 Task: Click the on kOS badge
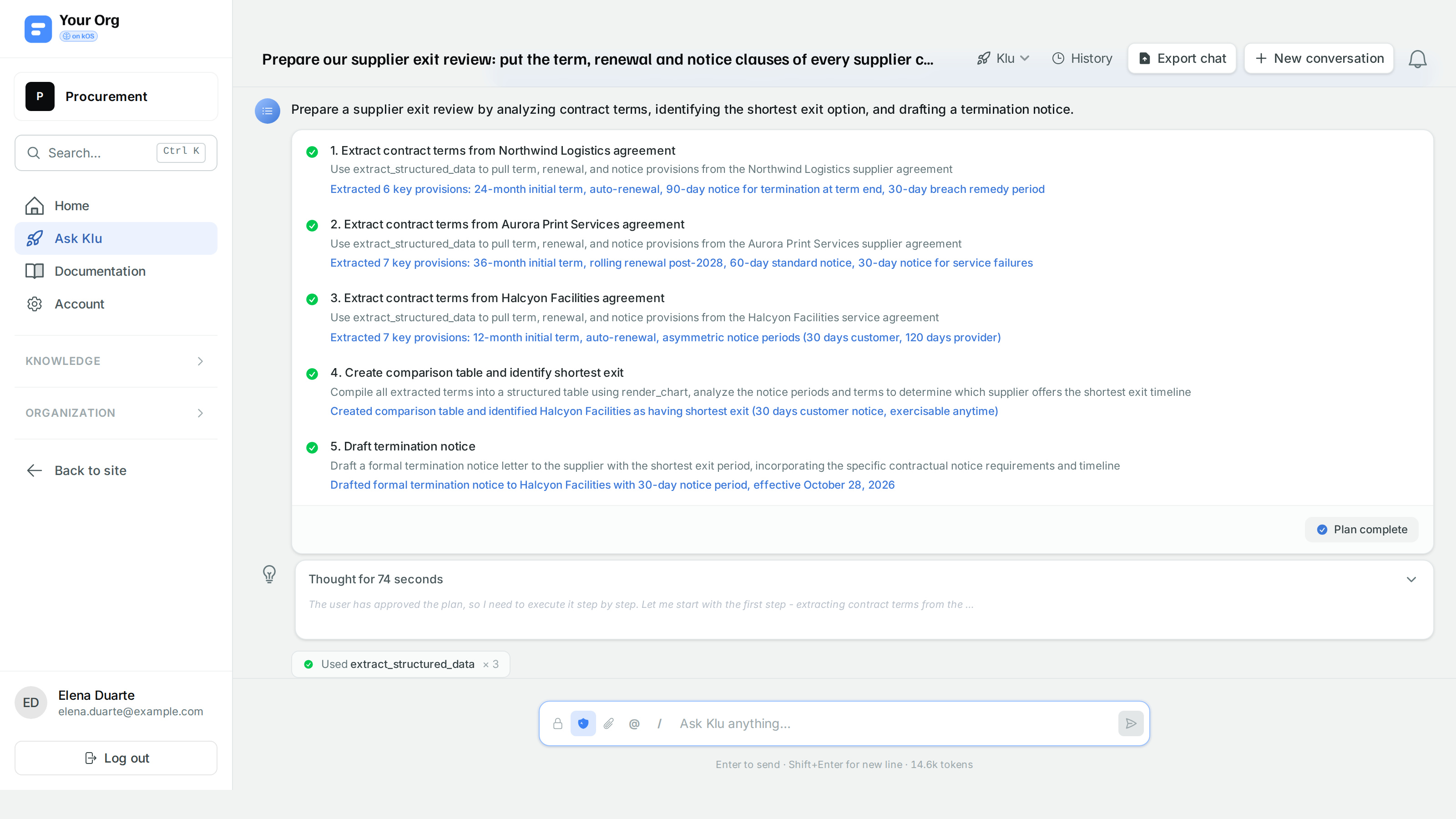(x=79, y=36)
